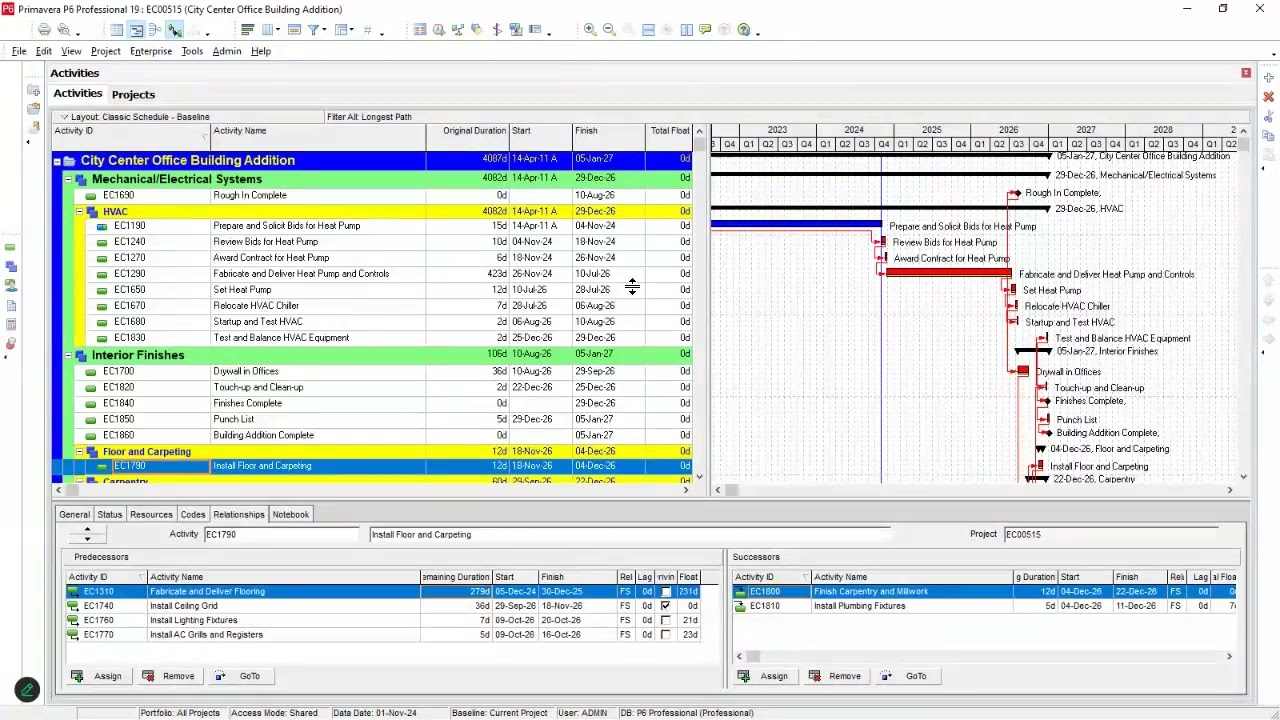Screen dimensions: 1280x720
Task: Open the File menu
Action: (x=19, y=51)
